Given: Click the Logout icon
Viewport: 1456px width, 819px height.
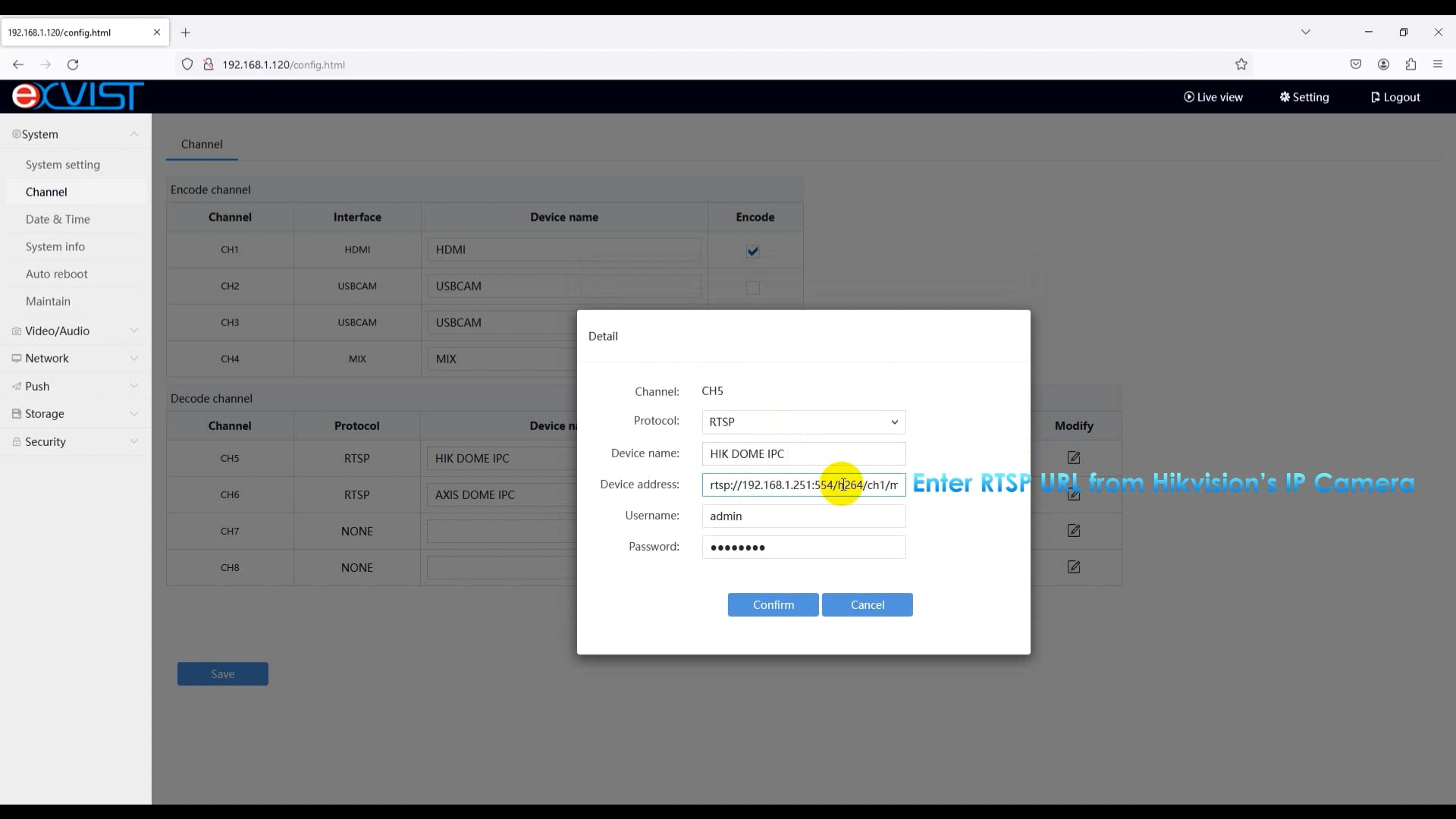Looking at the screenshot, I should 1376,97.
